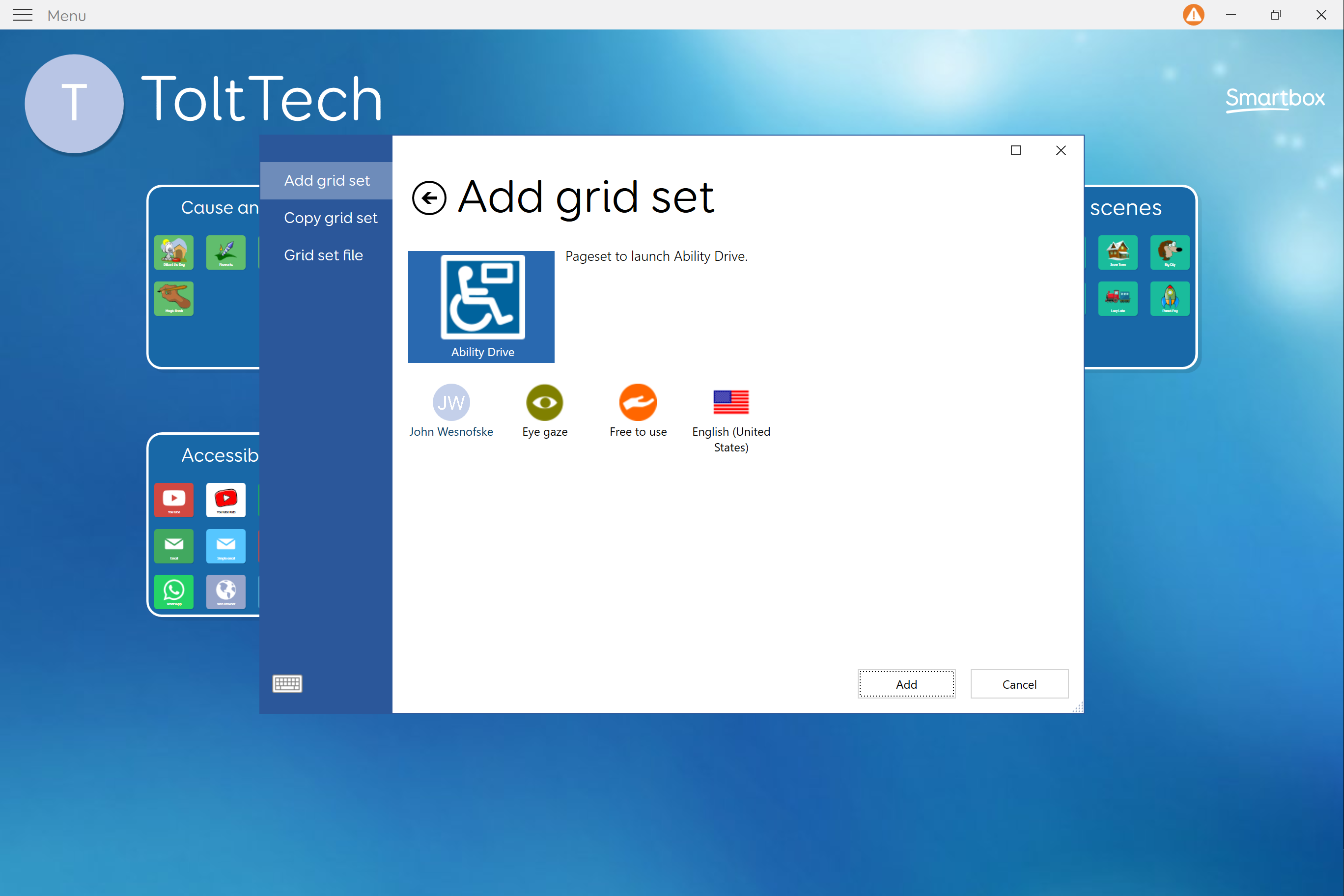
Task: Open the hamburger Menu
Action: coord(23,15)
